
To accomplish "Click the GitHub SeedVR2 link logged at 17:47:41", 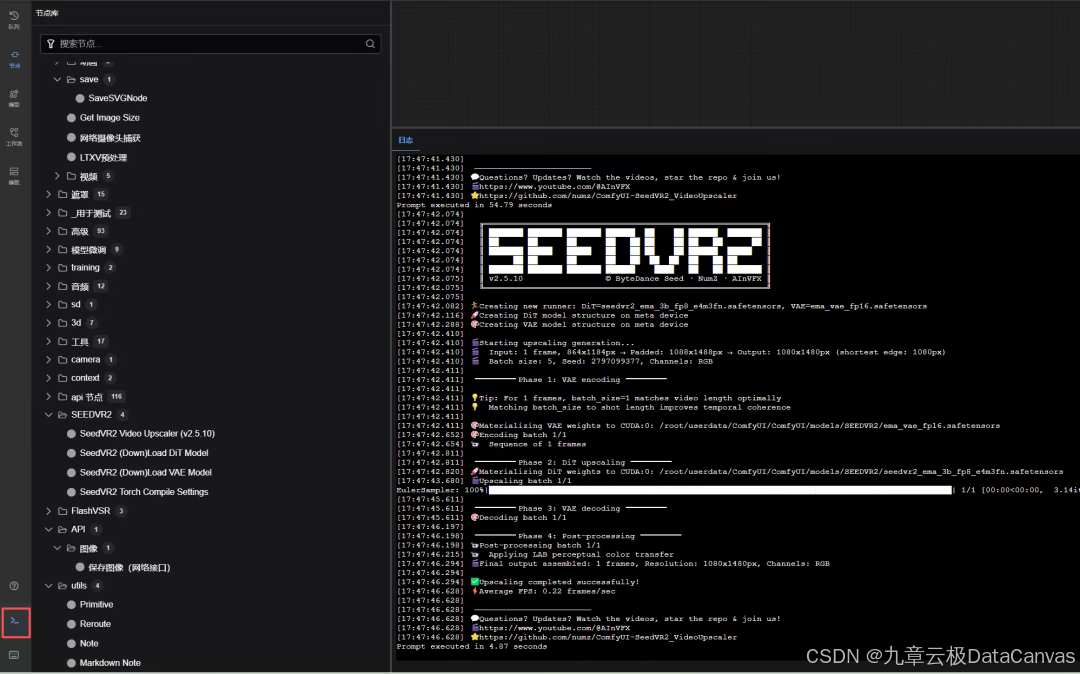I will (608, 196).
